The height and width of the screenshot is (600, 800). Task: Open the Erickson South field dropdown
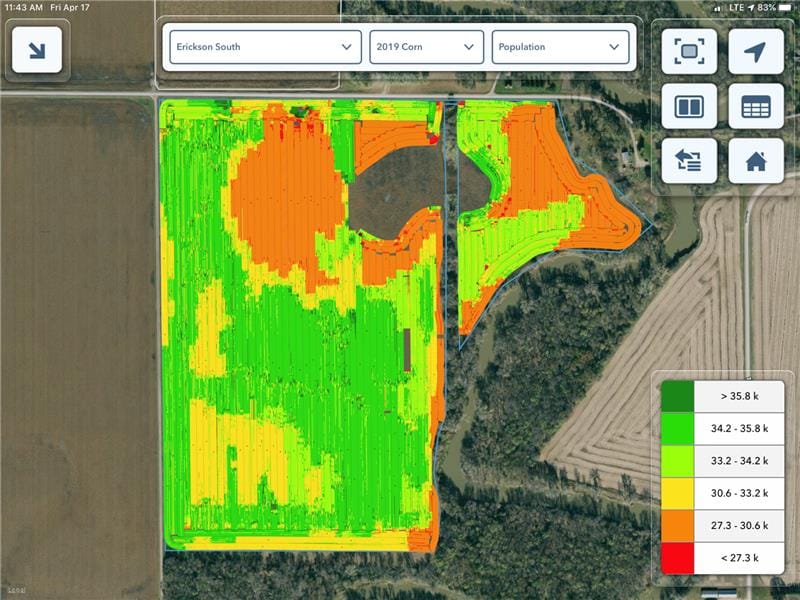click(x=265, y=47)
